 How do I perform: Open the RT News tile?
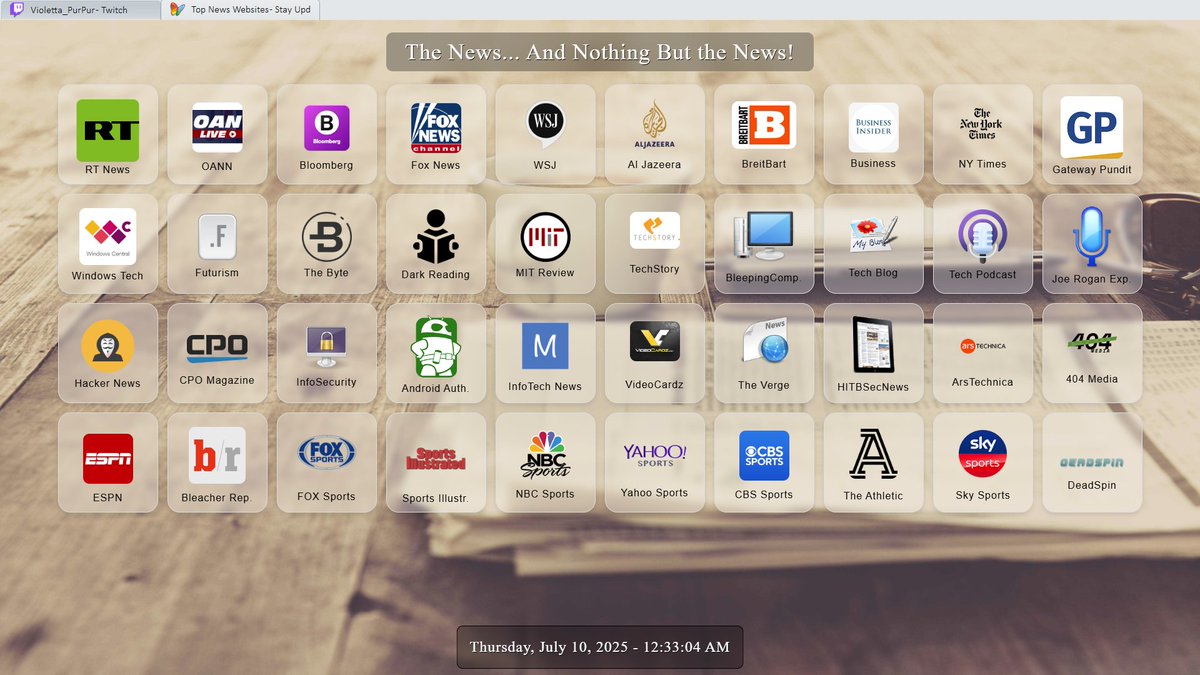click(x=108, y=134)
